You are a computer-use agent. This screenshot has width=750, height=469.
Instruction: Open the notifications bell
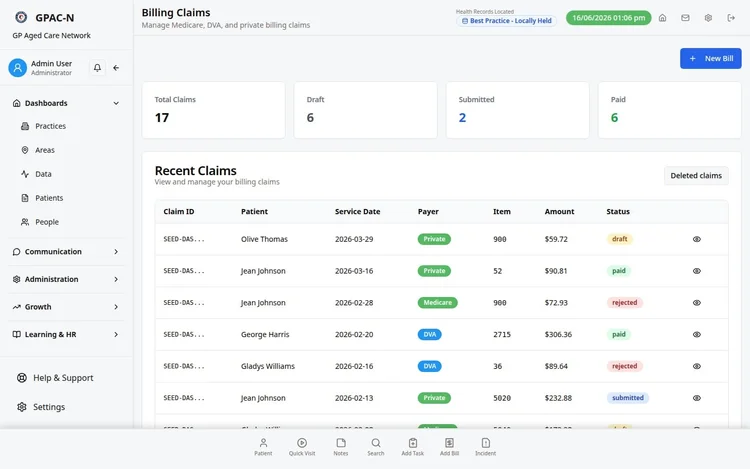pyautogui.click(x=97, y=68)
